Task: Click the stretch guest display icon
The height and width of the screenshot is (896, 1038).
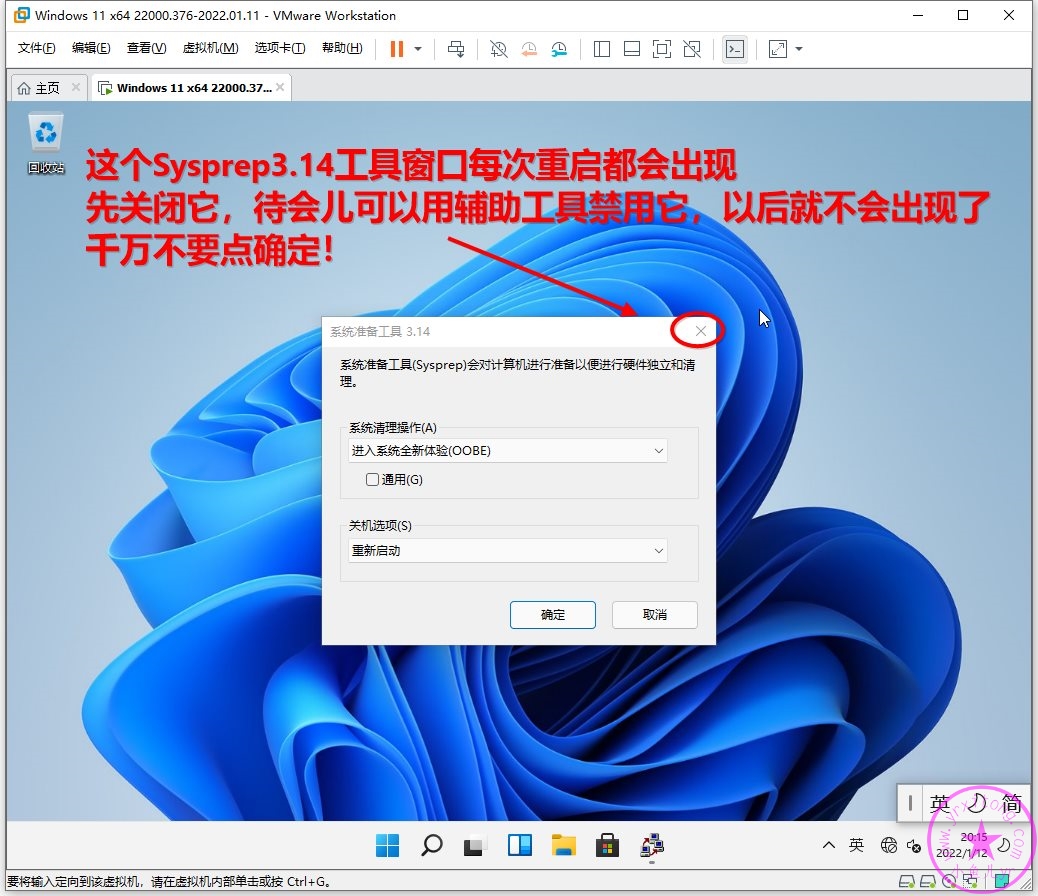Action: coord(778,49)
